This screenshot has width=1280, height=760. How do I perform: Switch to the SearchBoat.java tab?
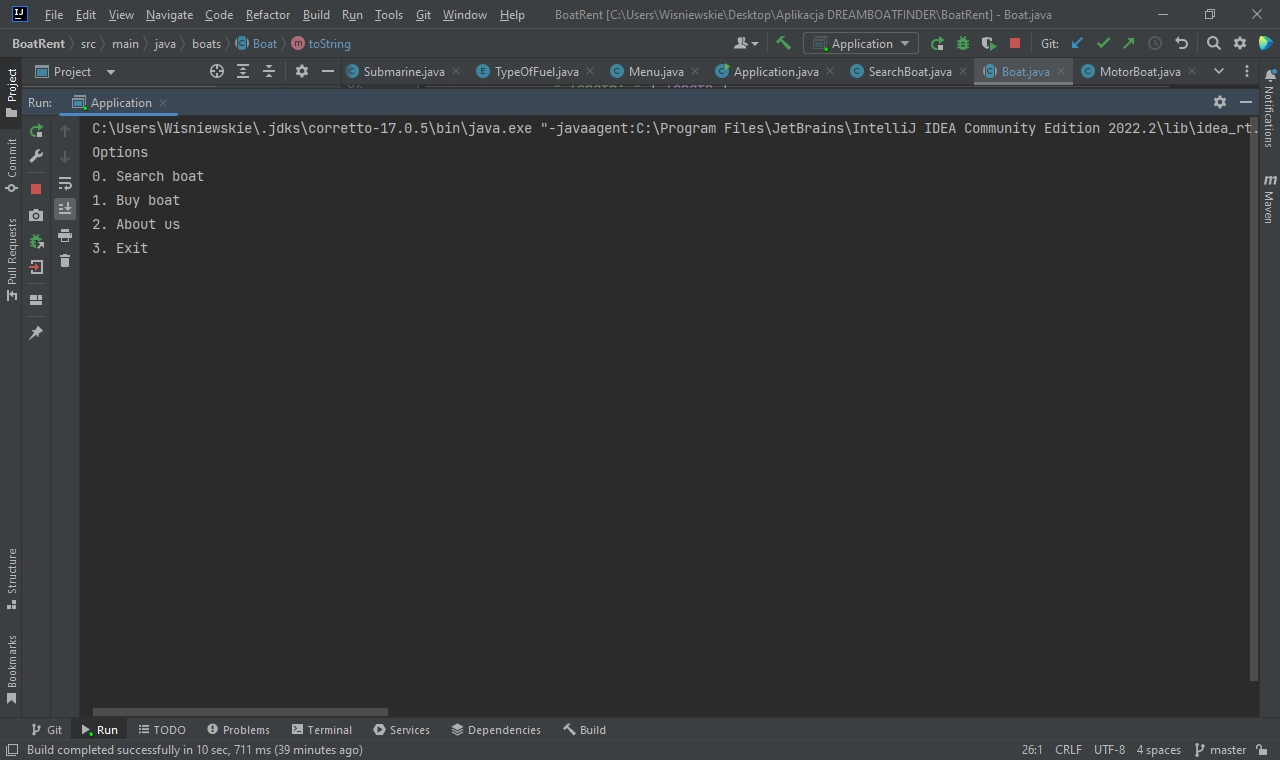coord(909,71)
